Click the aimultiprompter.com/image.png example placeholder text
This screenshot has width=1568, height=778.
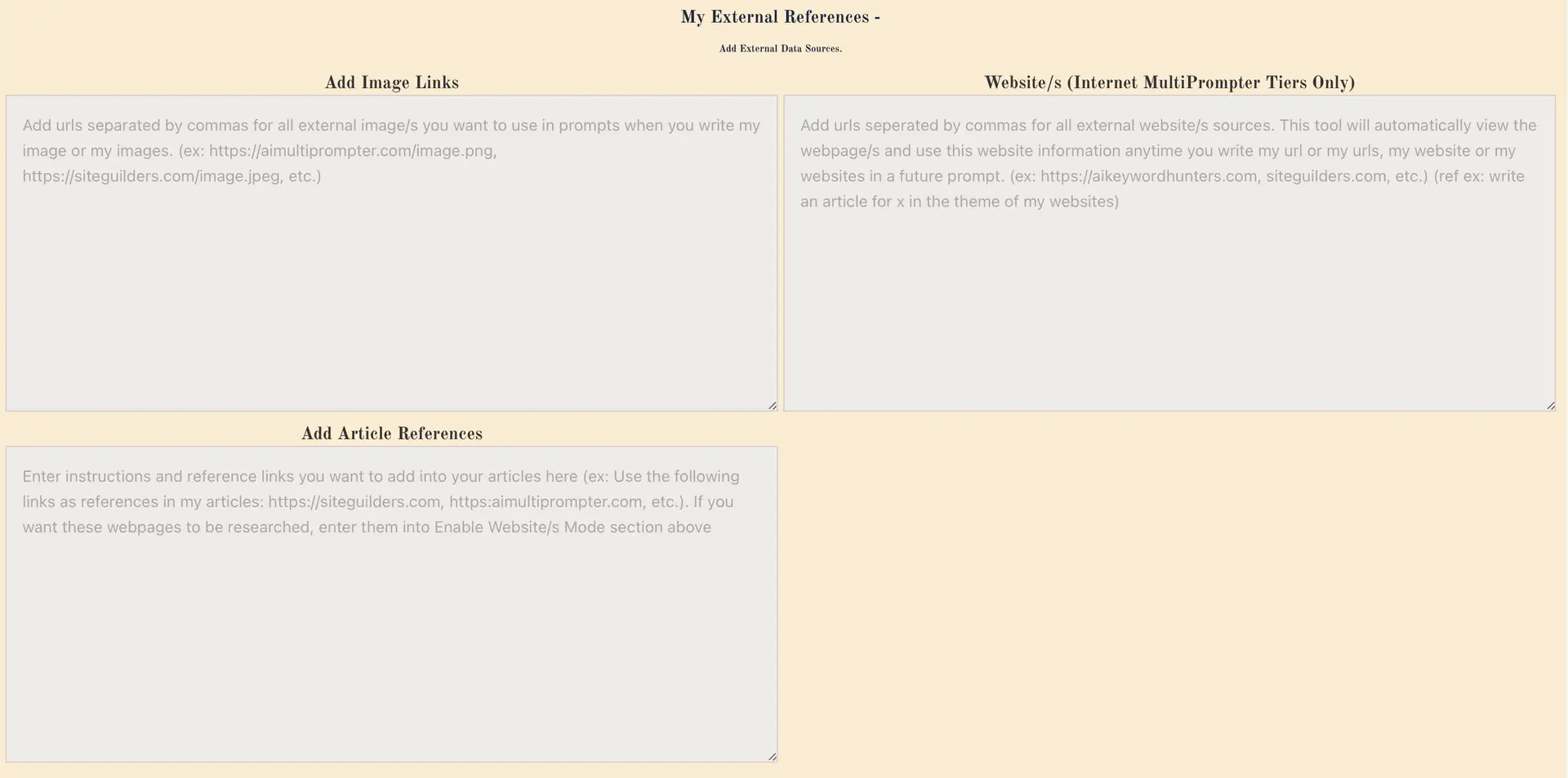click(353, 151)
